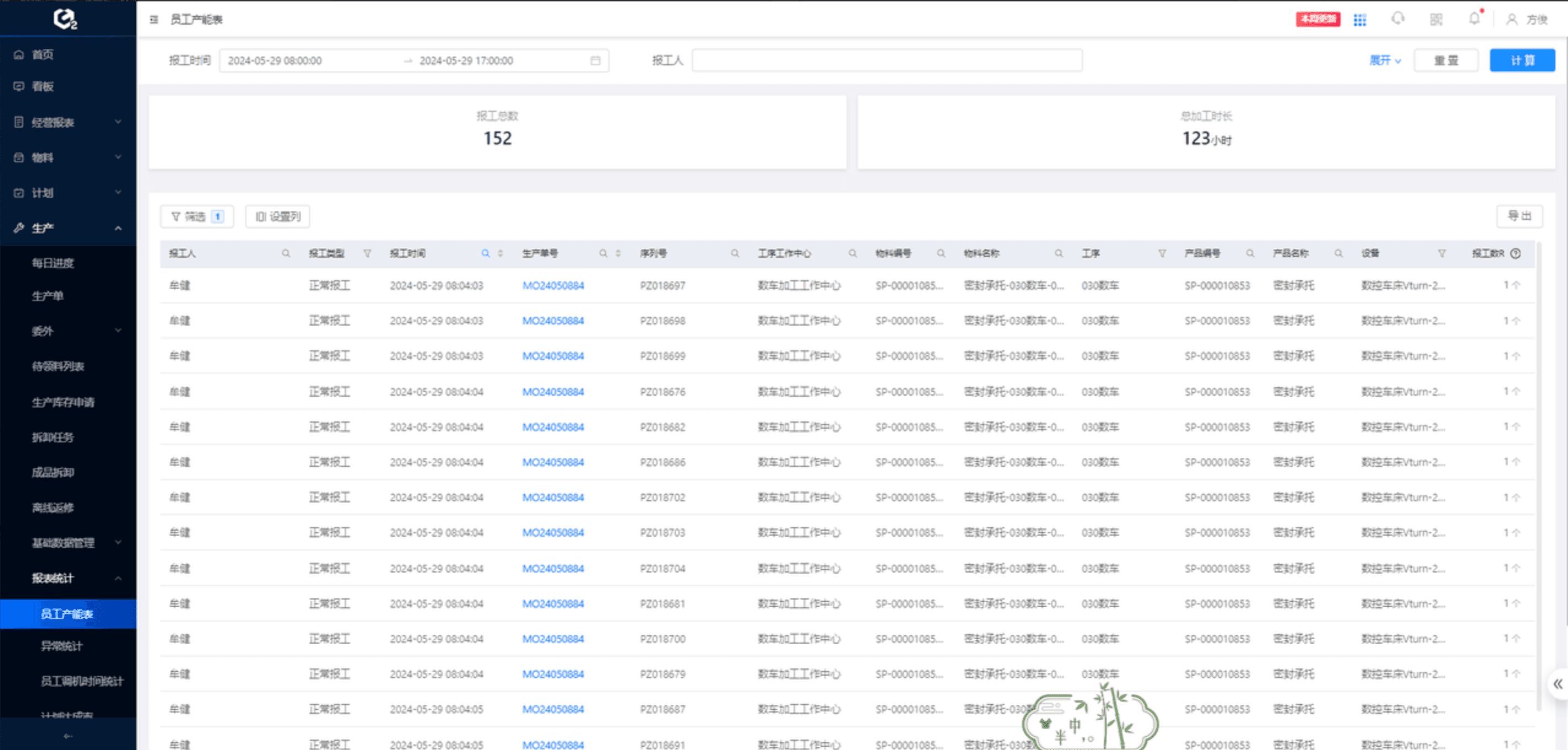Search the 序列号 column

(735, 253)
